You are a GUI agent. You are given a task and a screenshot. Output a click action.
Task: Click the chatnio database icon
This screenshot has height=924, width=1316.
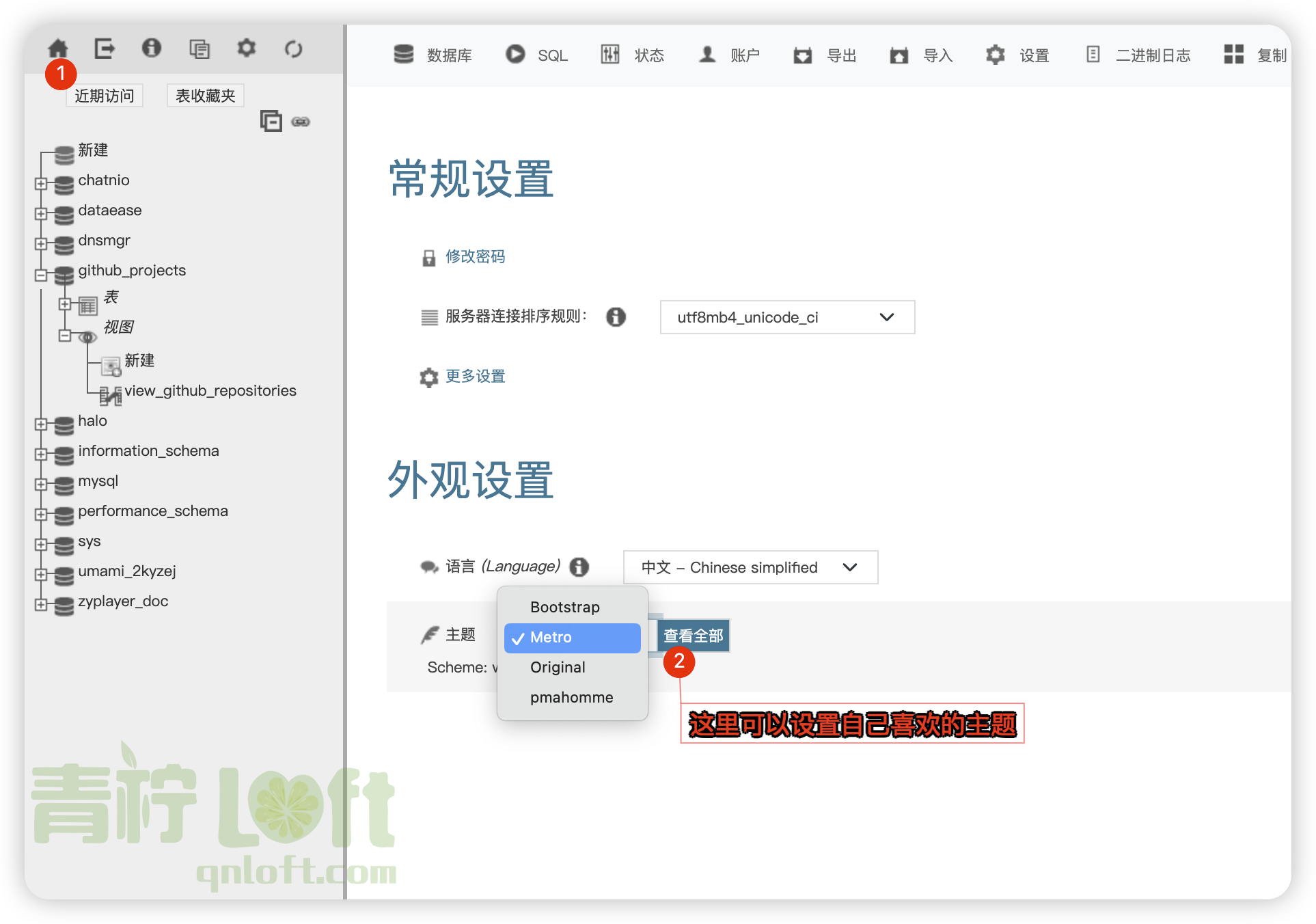(64, 185)
